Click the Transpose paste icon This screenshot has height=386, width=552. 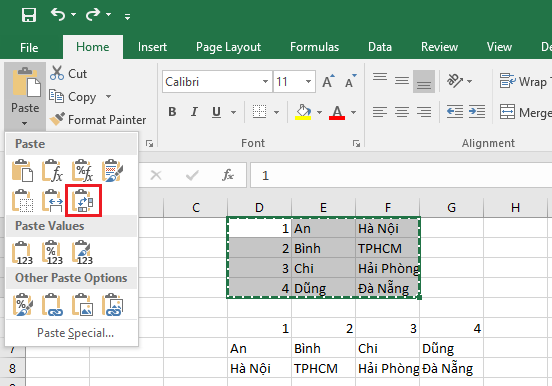[83, 201]
